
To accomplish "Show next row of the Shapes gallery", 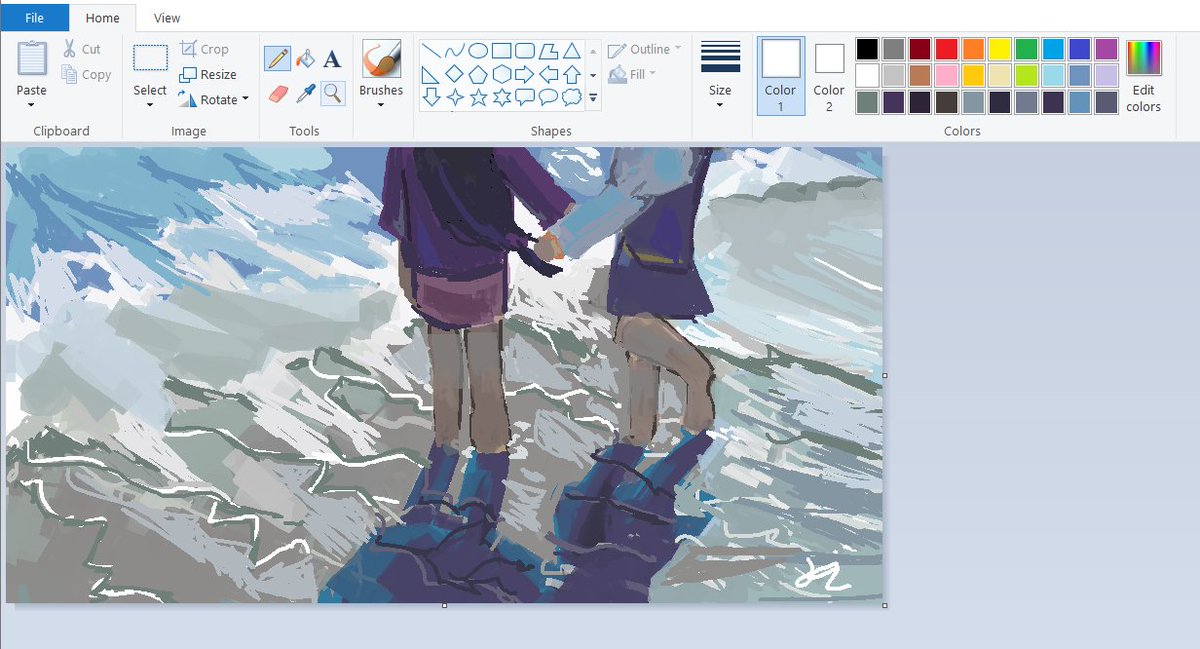I will pos(593,75).
